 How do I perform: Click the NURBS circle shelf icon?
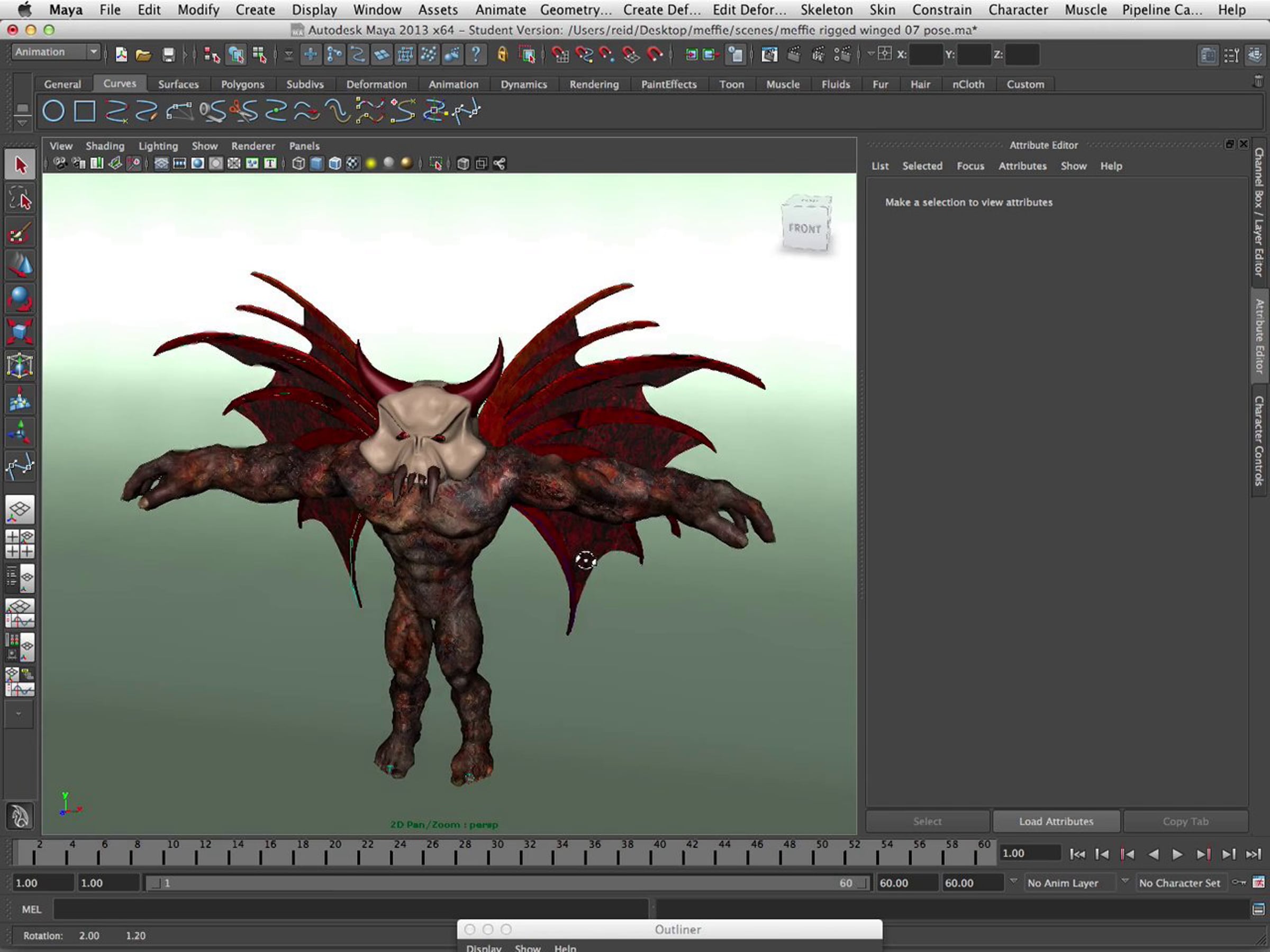click(x=53, y=111)
